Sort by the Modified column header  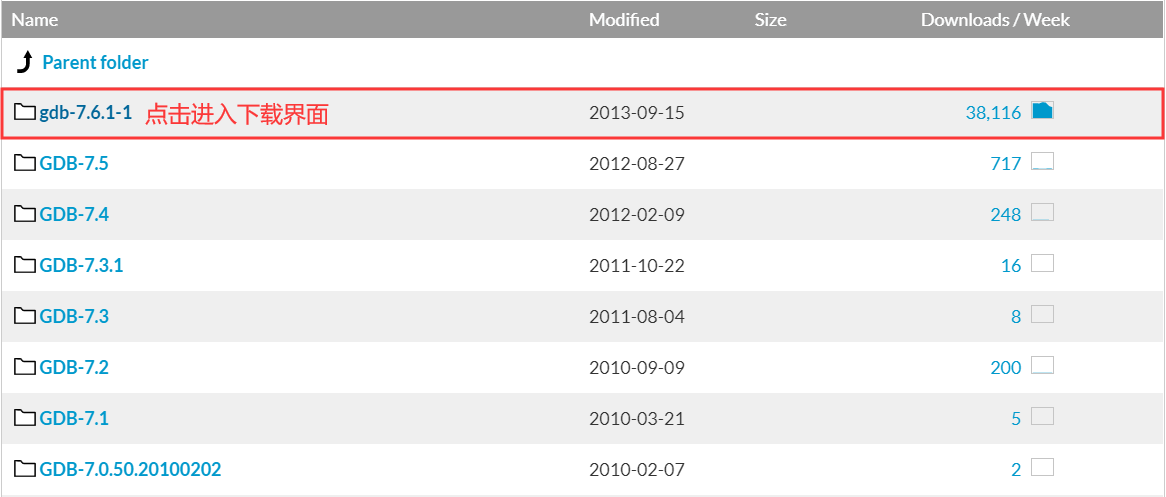(624, 20)
